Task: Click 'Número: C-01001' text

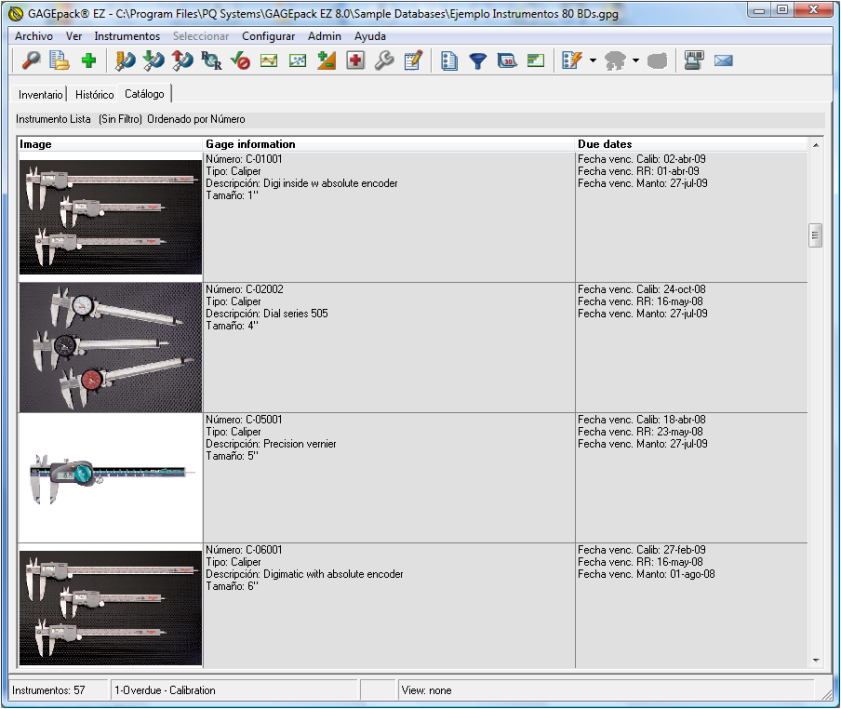Action: click(x=244, y=159)
